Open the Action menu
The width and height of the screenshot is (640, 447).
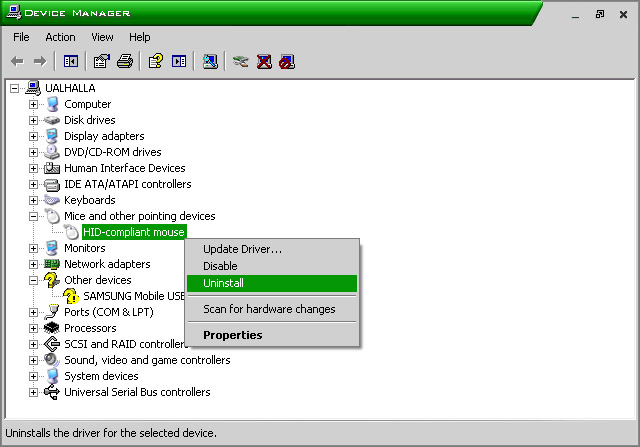pyautogui.click(x=60, y=37)
